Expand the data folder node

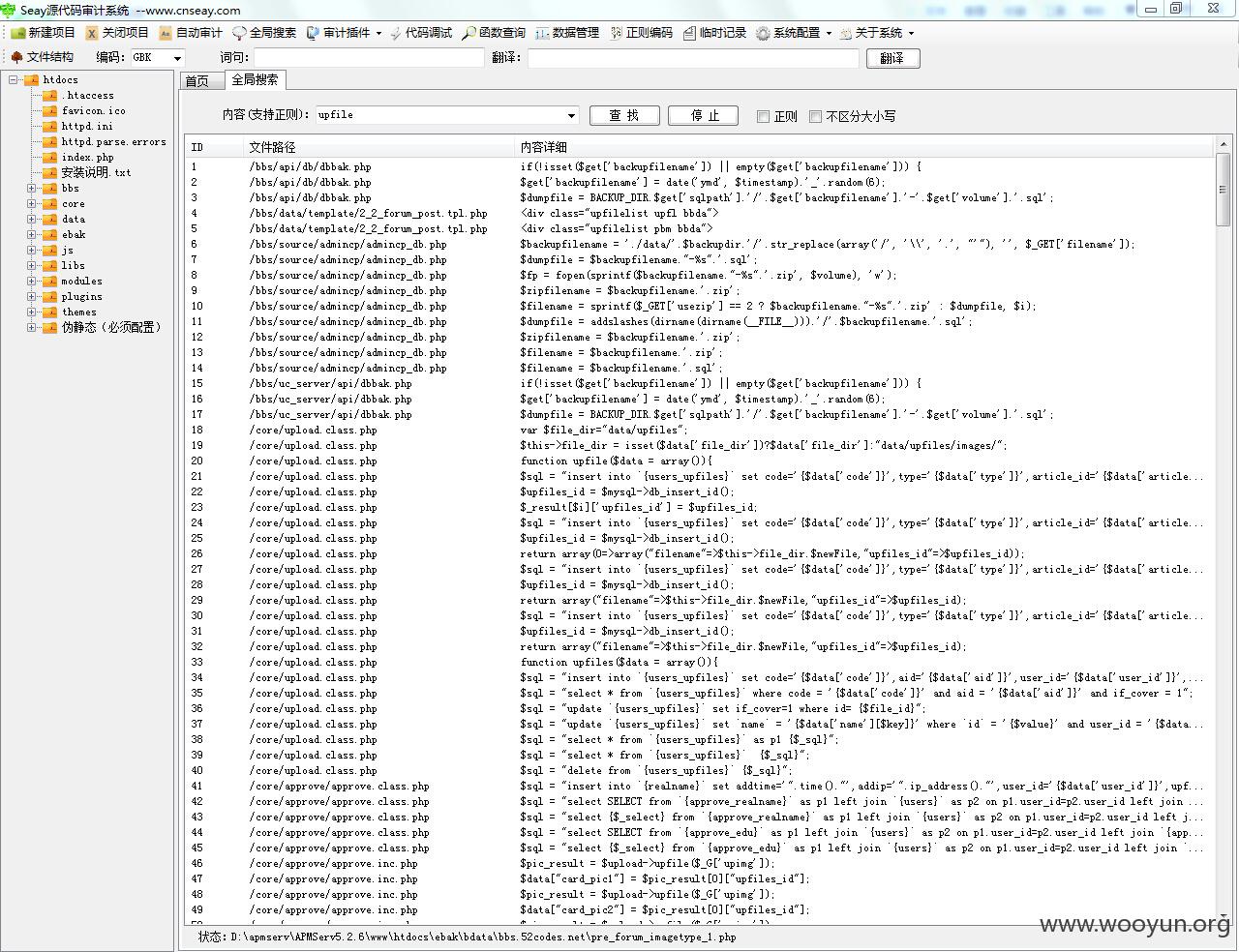31,220
